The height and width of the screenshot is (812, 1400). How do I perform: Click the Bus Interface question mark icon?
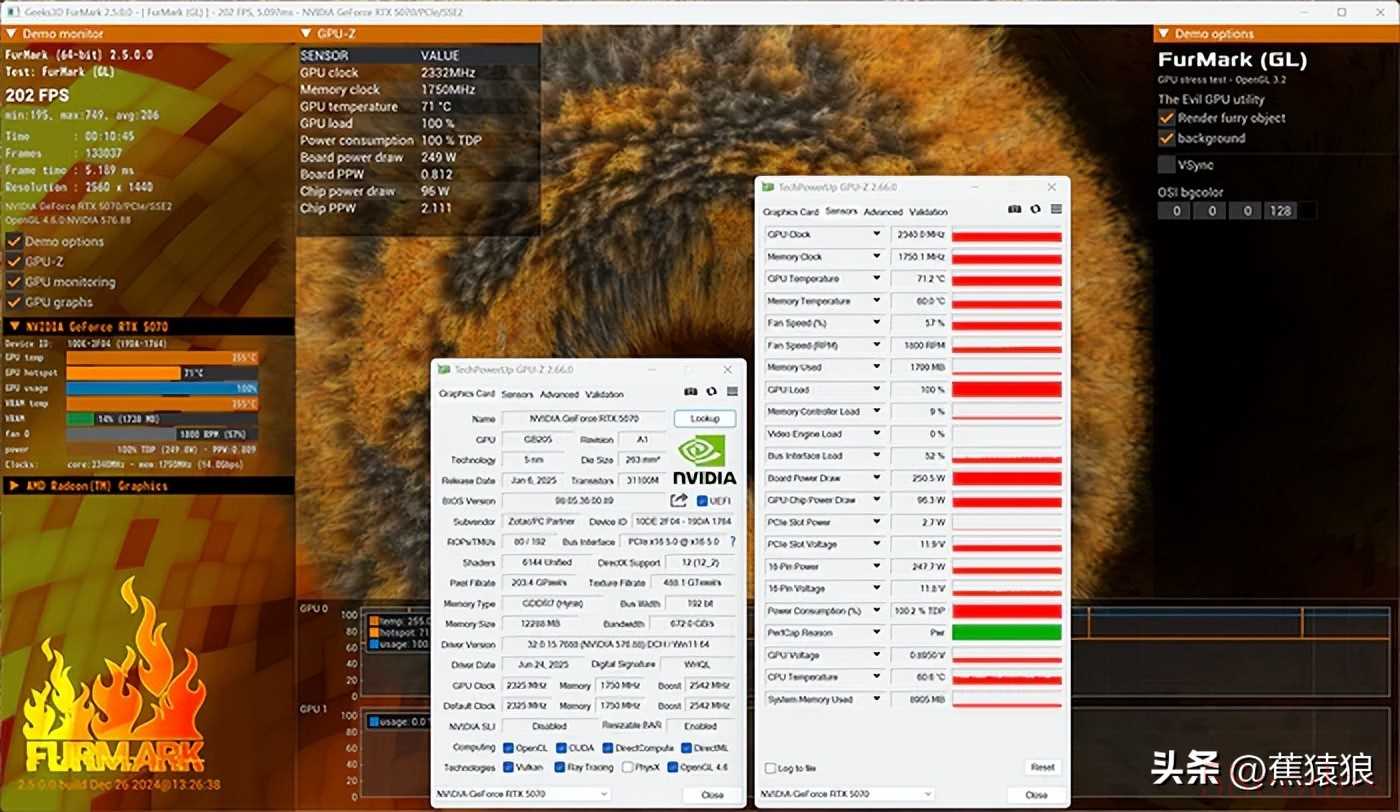click(733, 542)
